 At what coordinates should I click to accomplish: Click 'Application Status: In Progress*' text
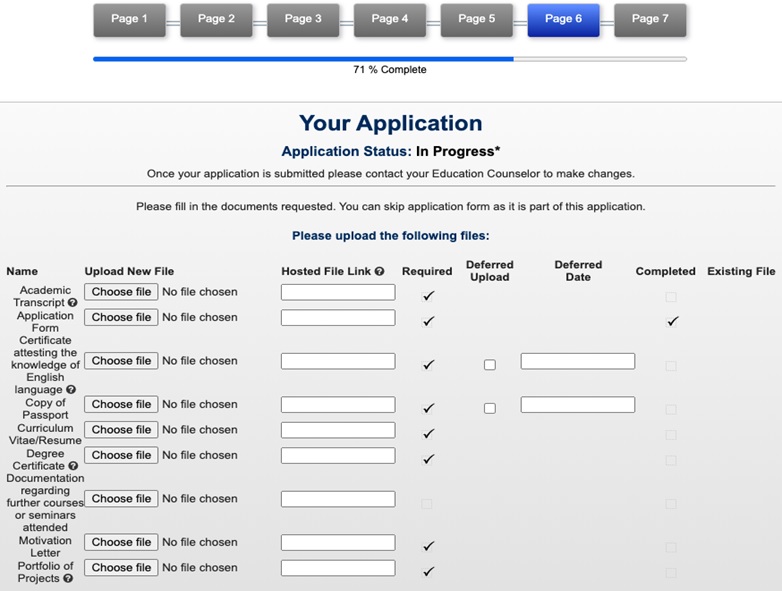pos(391,152)
